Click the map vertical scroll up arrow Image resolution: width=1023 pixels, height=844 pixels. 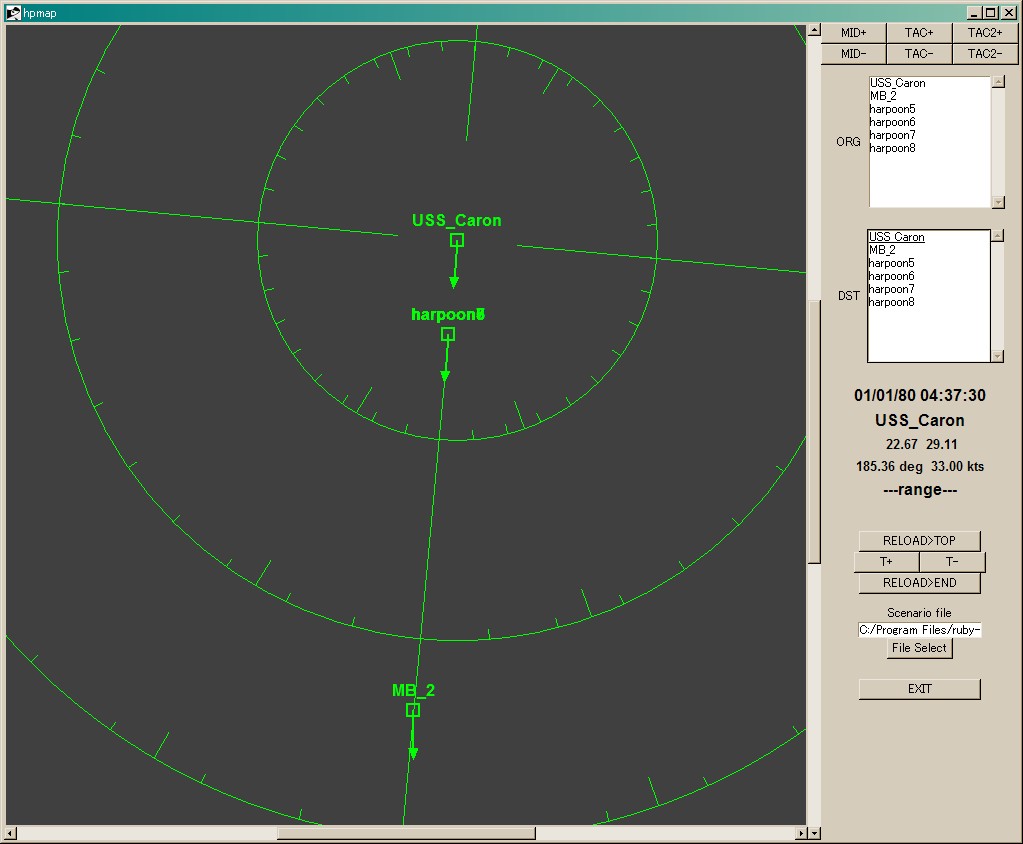(x=814, y=30)
